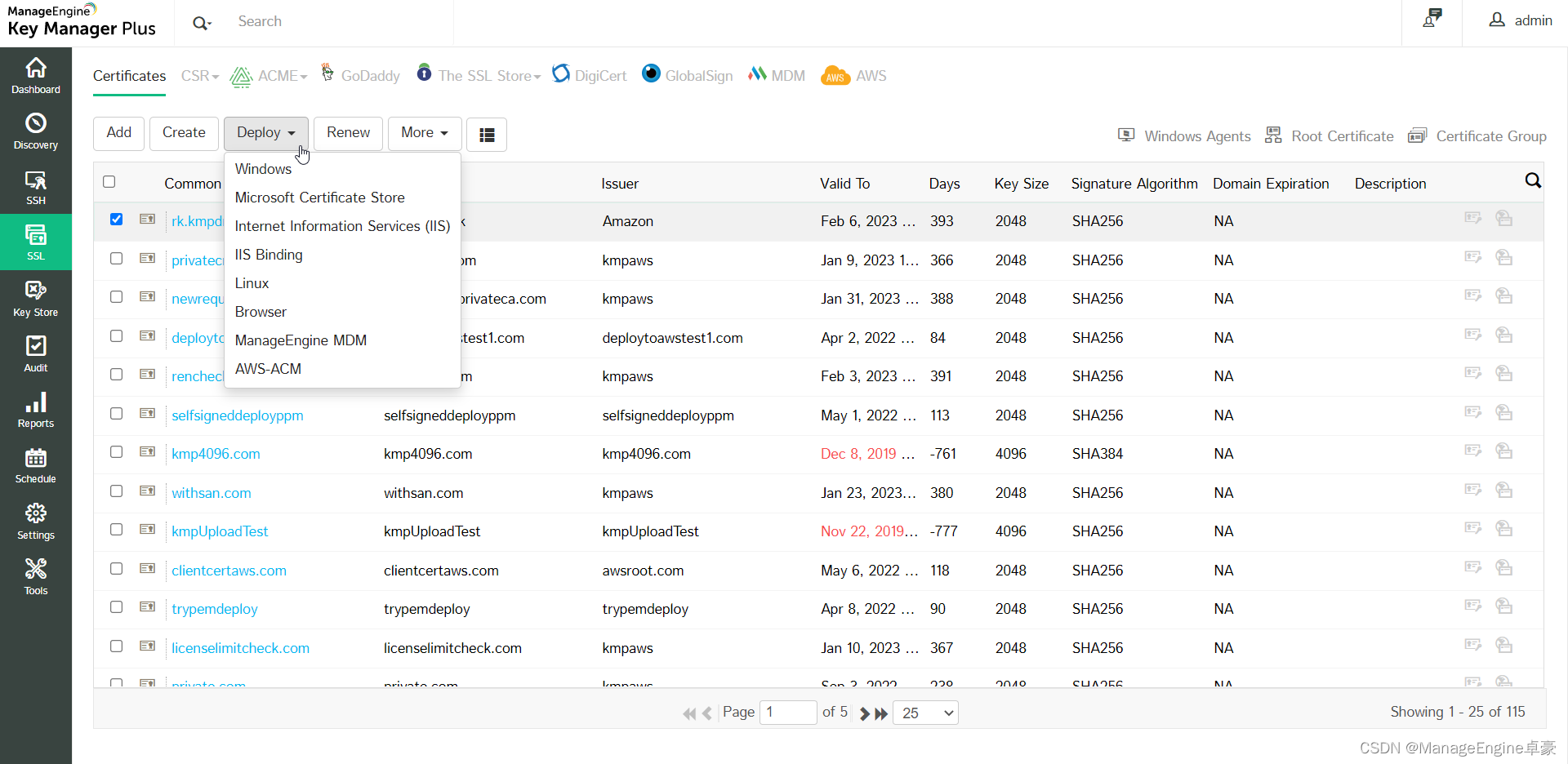Open the licenselimitcheck.com certificate link
Screen dimensions: 1568x764
(x=240, y=648)
